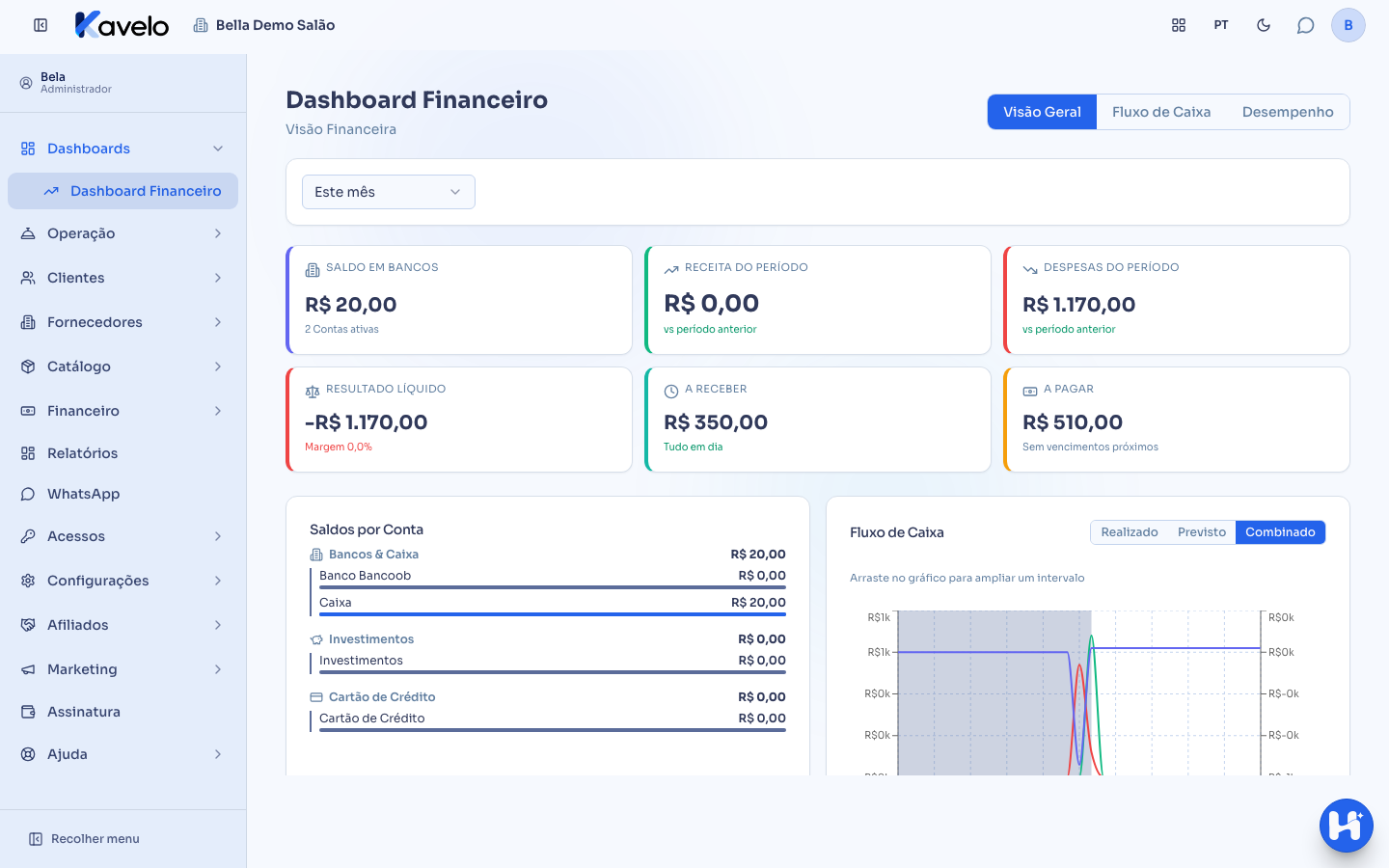This screenshot has width=1389, height=868.
Task: Click the A Receber clock icon
Action: click(671, 392)
